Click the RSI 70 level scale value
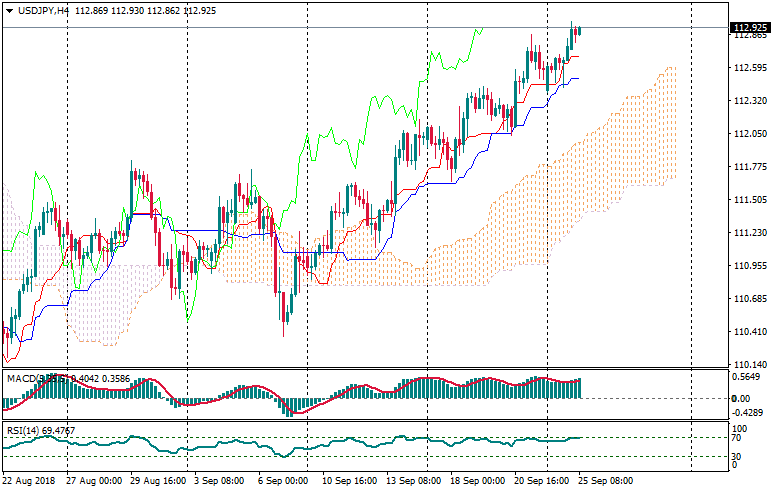 [x=738, y=438]
